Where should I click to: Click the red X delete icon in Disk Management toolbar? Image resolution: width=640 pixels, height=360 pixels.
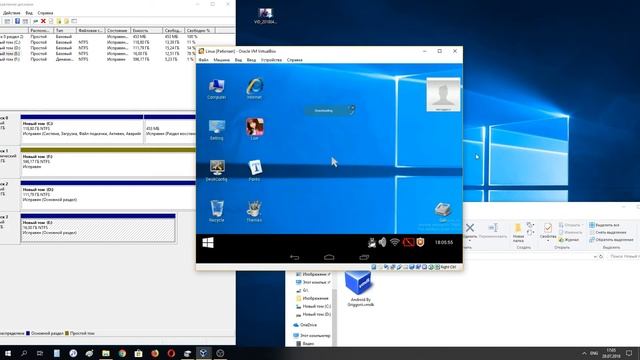(43, 21)
